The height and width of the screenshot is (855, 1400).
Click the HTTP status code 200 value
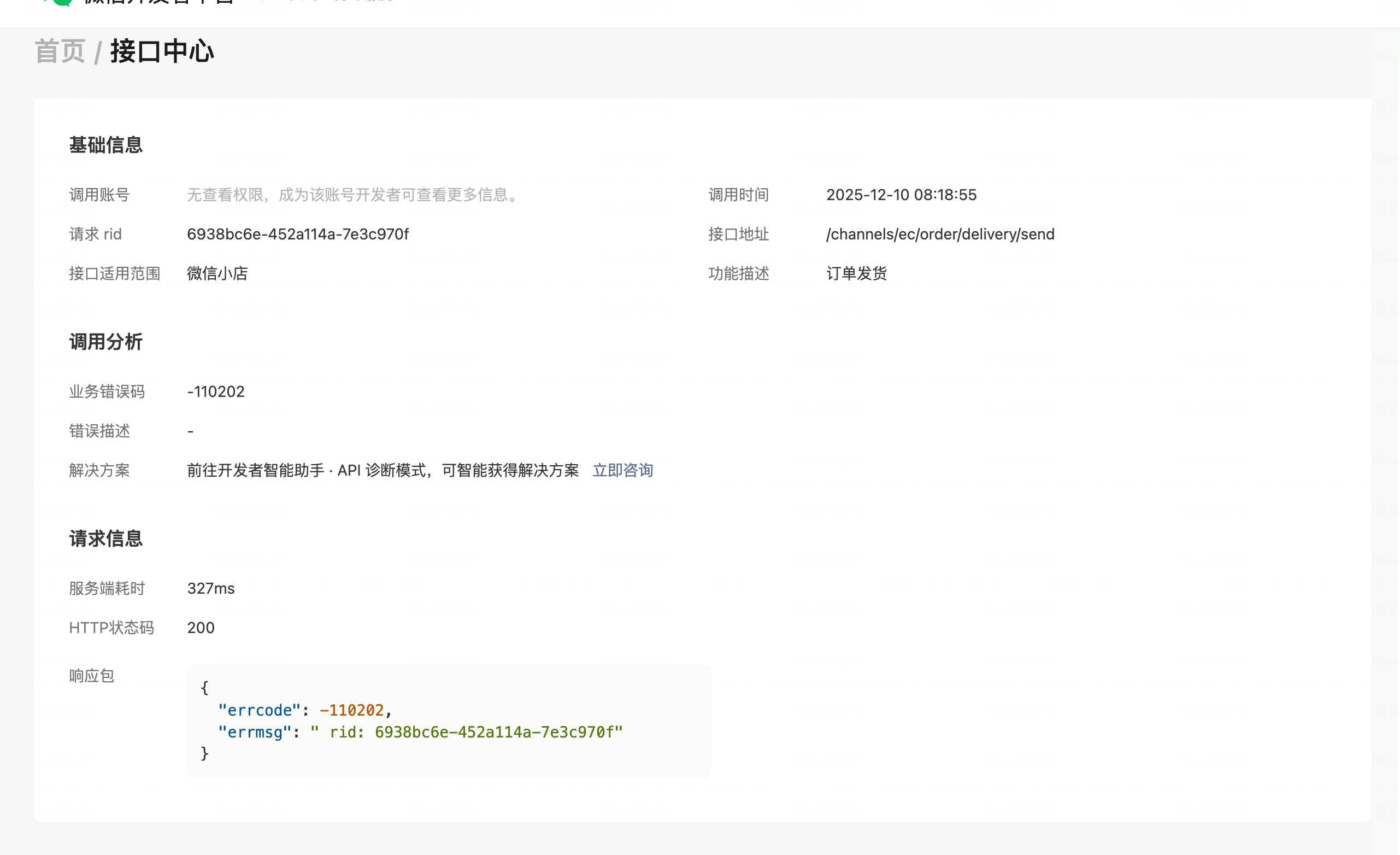pyautogui.click(x=201, y=628)
